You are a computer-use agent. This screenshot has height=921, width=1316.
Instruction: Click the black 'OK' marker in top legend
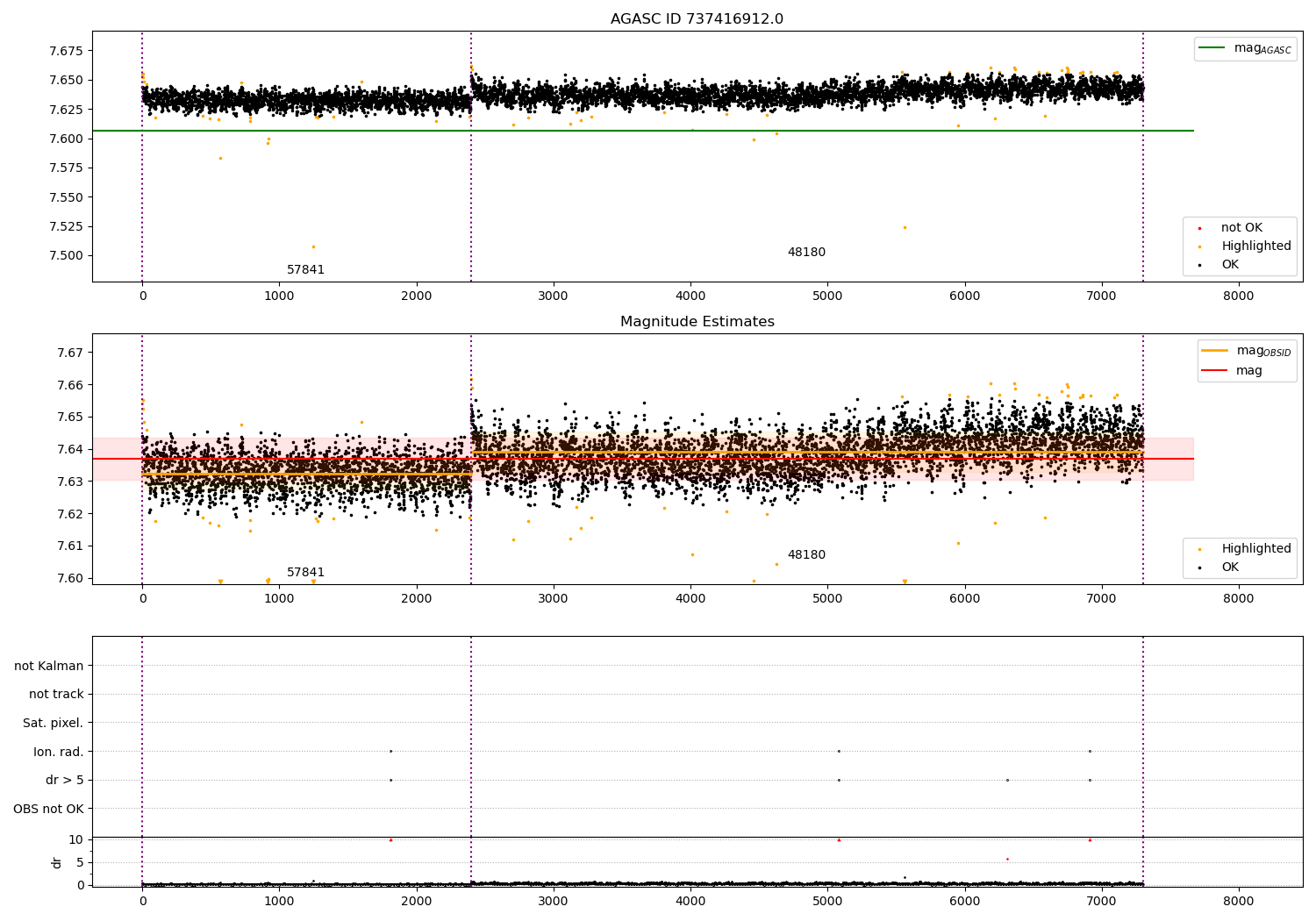(x=1199, y=265)
